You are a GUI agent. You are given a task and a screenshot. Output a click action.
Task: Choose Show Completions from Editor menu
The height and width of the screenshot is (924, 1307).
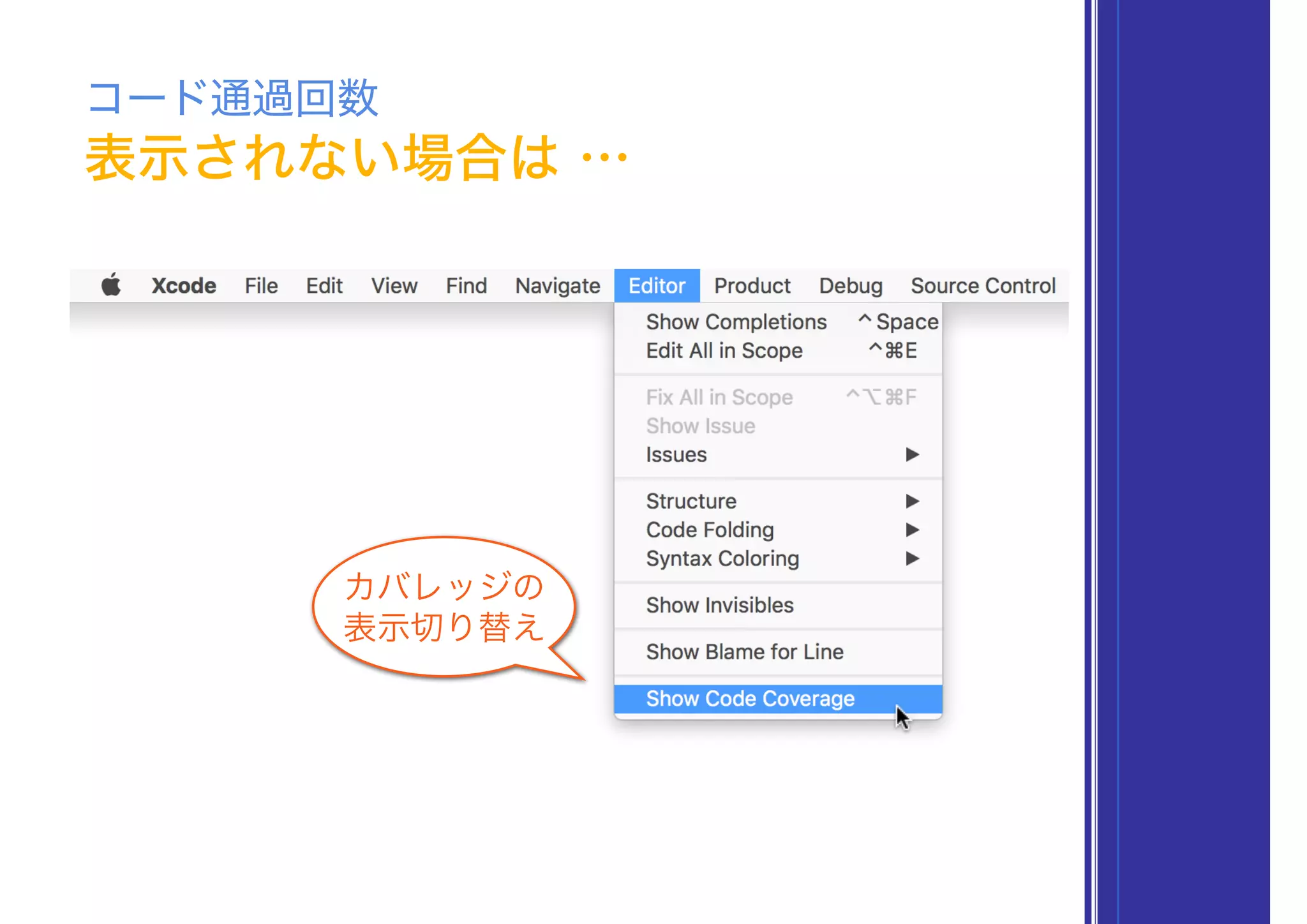pyautogui.click(x=778, y=322)
